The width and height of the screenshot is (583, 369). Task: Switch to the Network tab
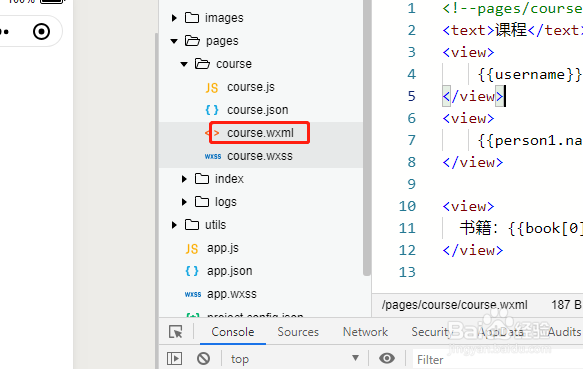click(x=365, y=332)
